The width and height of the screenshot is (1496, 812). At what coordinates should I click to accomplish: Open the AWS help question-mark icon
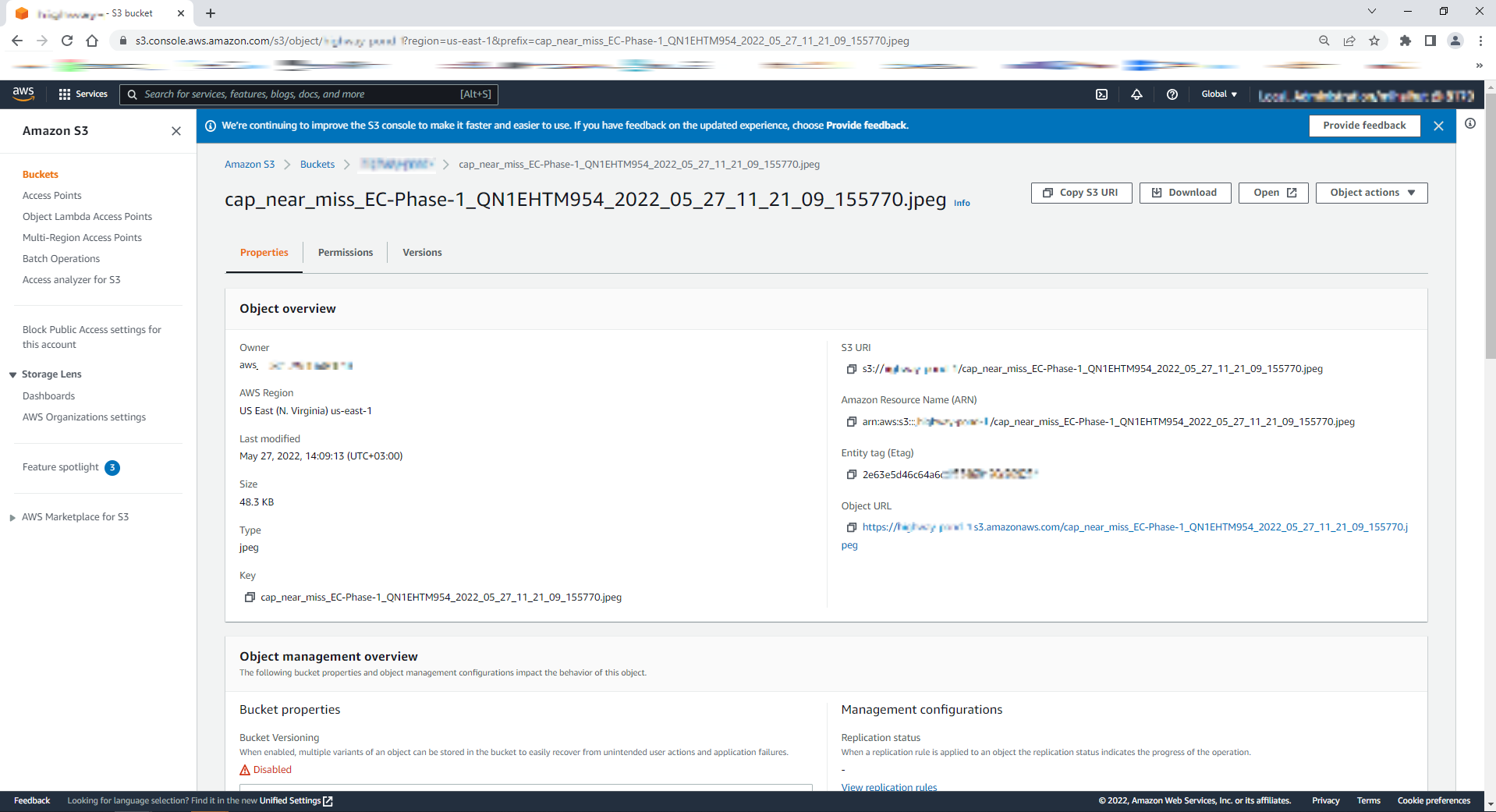click(x=1172, y=94)
